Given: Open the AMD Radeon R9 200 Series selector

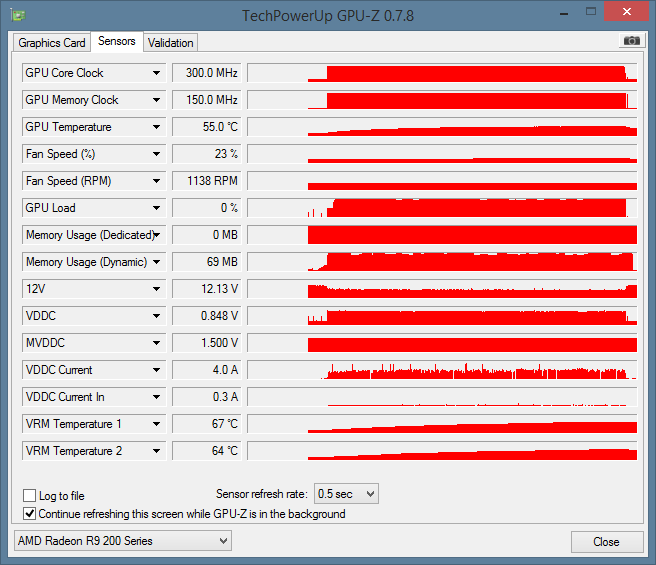Looking at the screenshot, I should tap(123, 541).
